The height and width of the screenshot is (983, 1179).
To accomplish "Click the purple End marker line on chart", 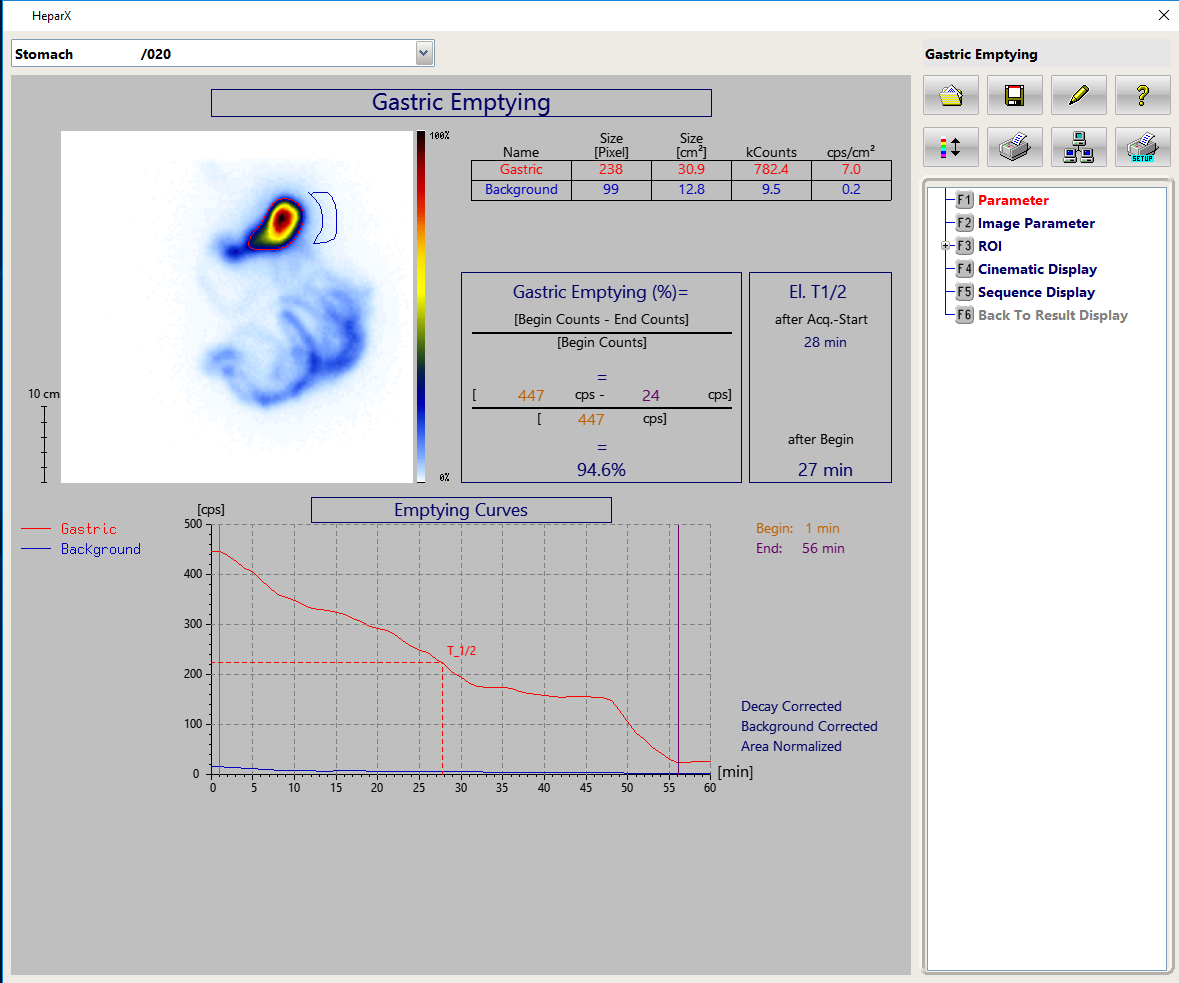I will coord(678,650).
